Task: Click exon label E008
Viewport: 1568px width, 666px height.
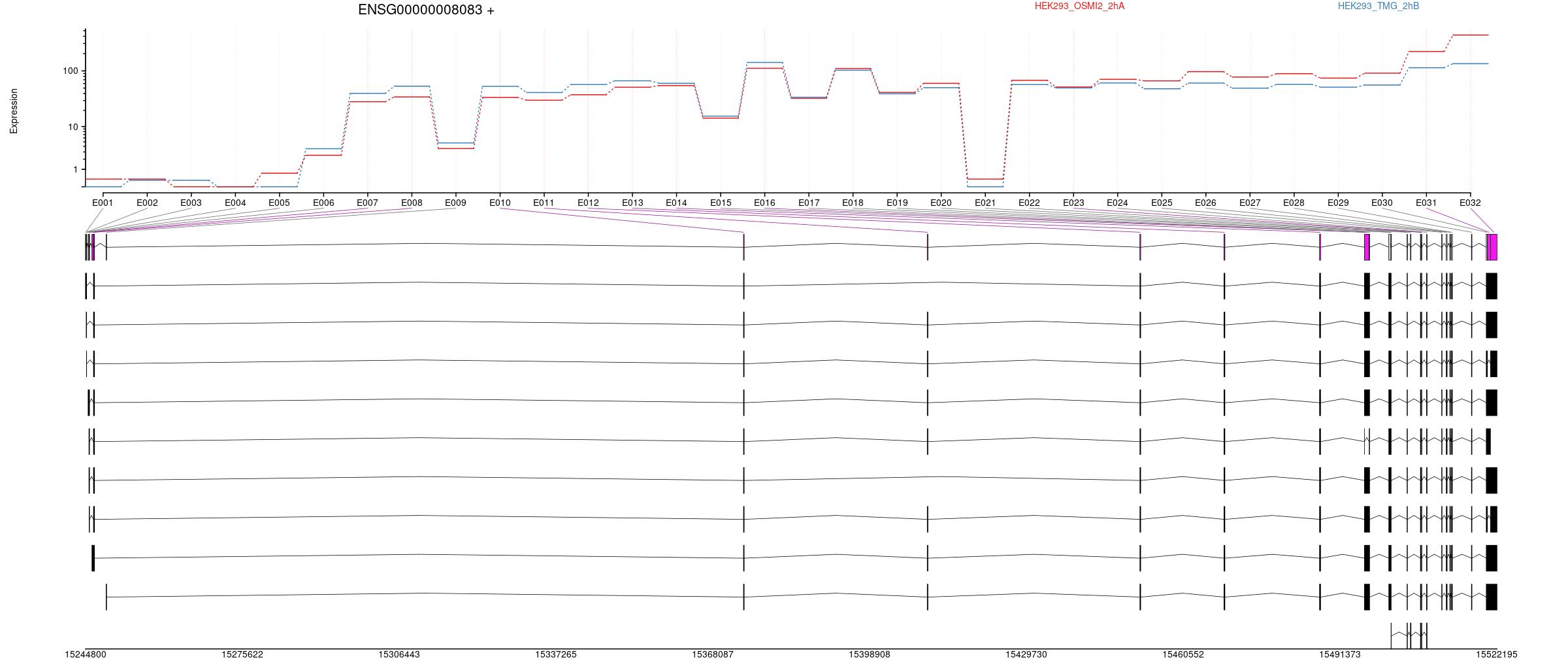Action: (412, 203)
